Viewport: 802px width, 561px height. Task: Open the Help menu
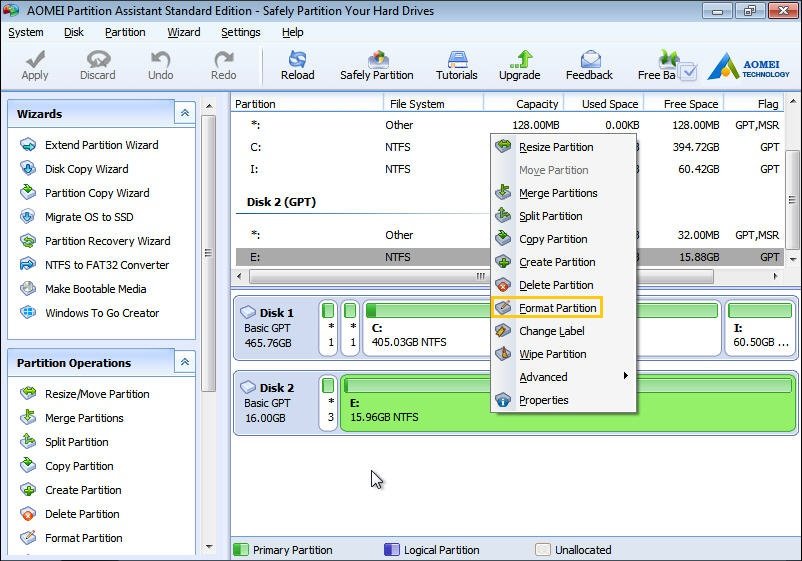tap(293, 32)
